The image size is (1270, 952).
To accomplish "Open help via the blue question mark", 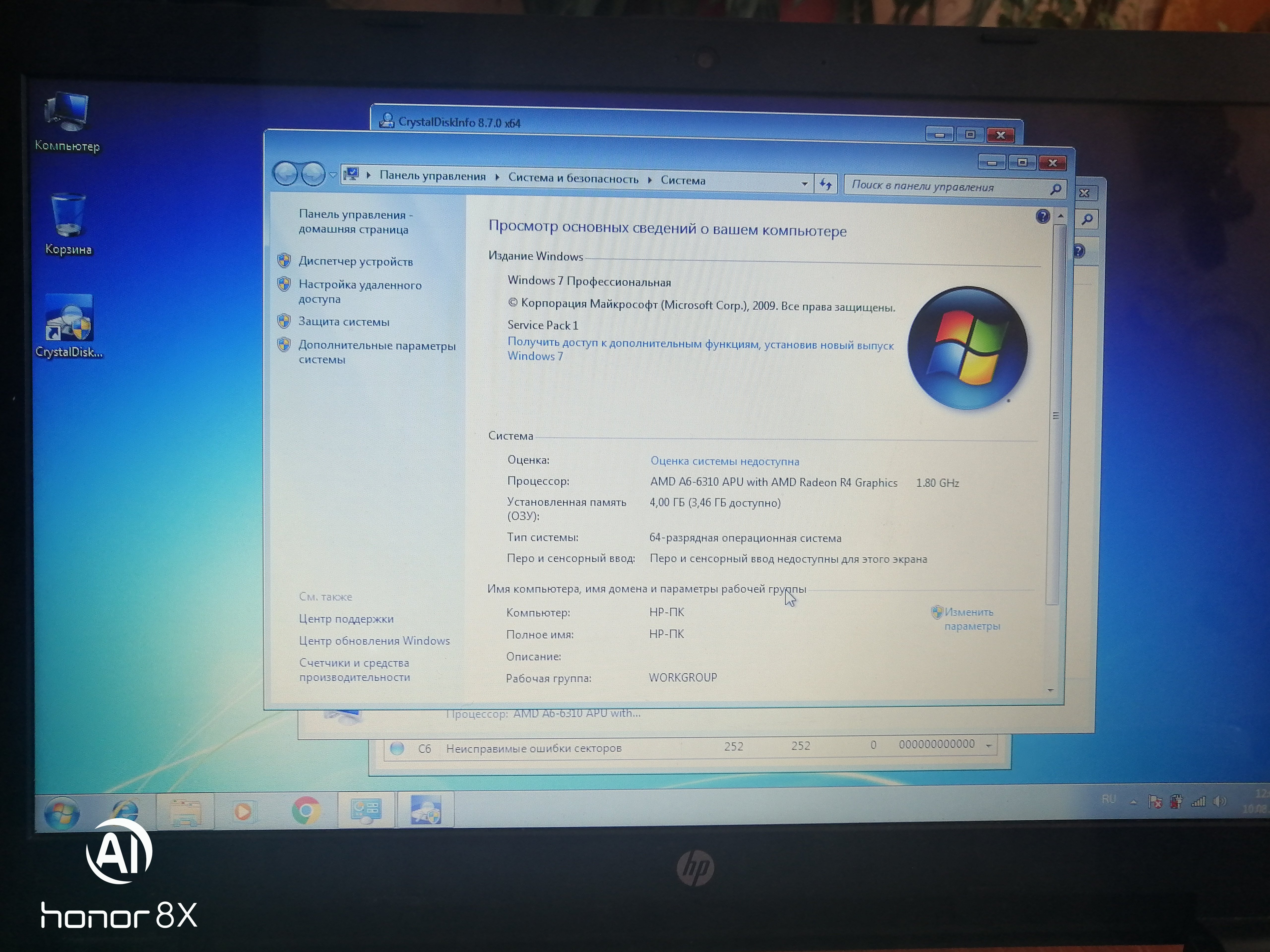I will tap(1043, 216).
